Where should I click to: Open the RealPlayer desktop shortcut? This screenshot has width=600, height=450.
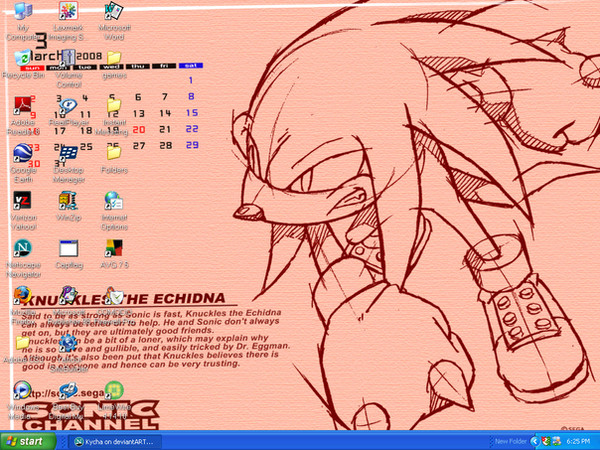click(x=68, y=106)
